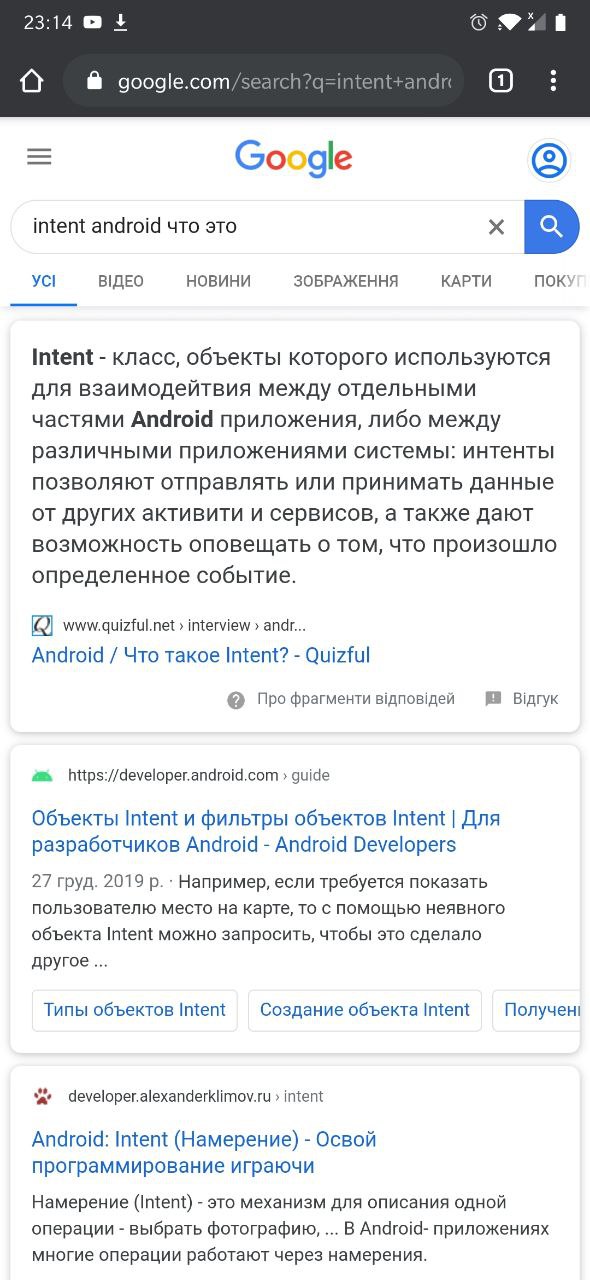Open the Quizful 'Что такое Intent?' link
590x1280 pixels.
[x=201, y=655]
